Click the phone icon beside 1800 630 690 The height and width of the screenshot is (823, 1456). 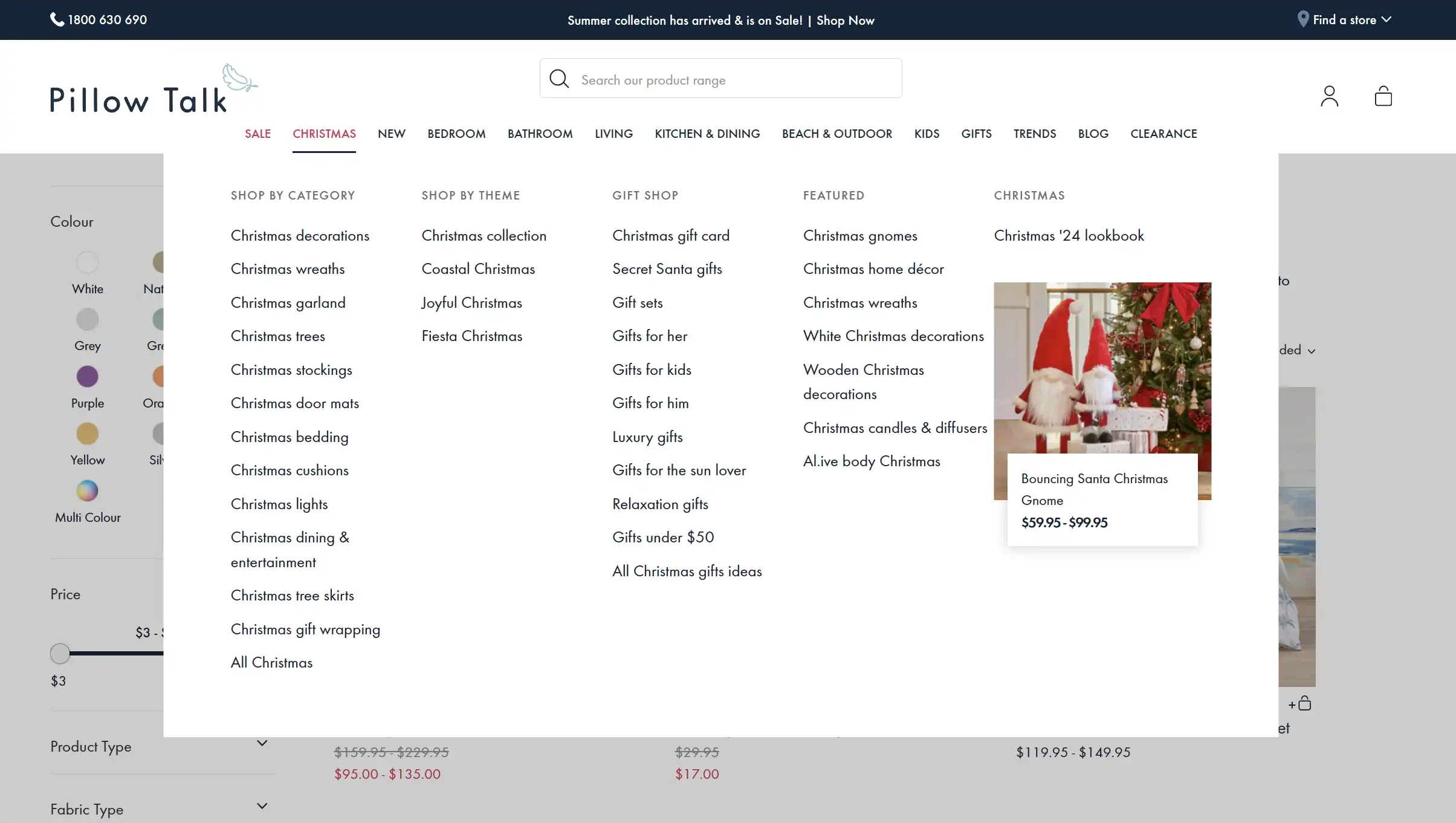pos(57,19)
